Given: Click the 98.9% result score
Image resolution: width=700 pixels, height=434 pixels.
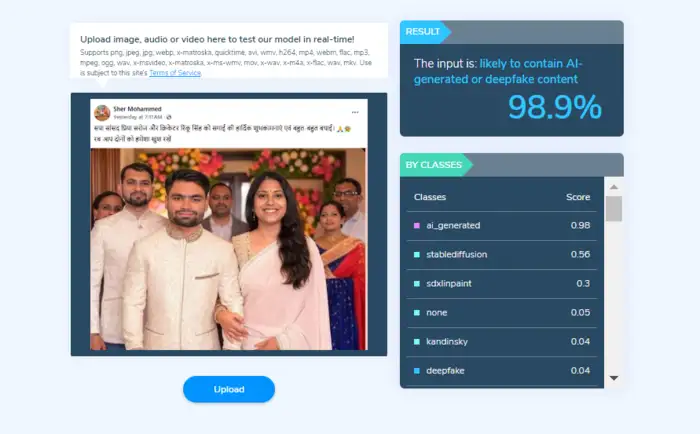Looking at the screenshot, I should click(555, 107).
